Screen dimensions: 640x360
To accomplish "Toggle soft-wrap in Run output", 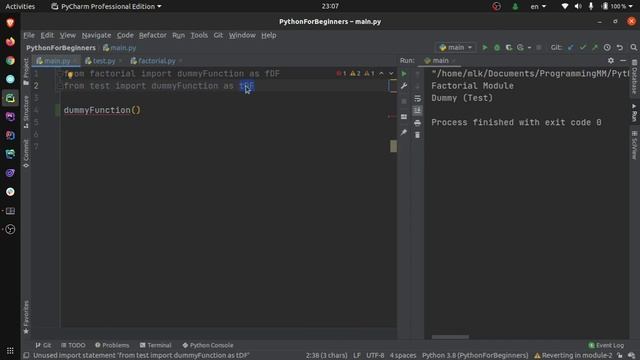I will (x=417, y=98).
